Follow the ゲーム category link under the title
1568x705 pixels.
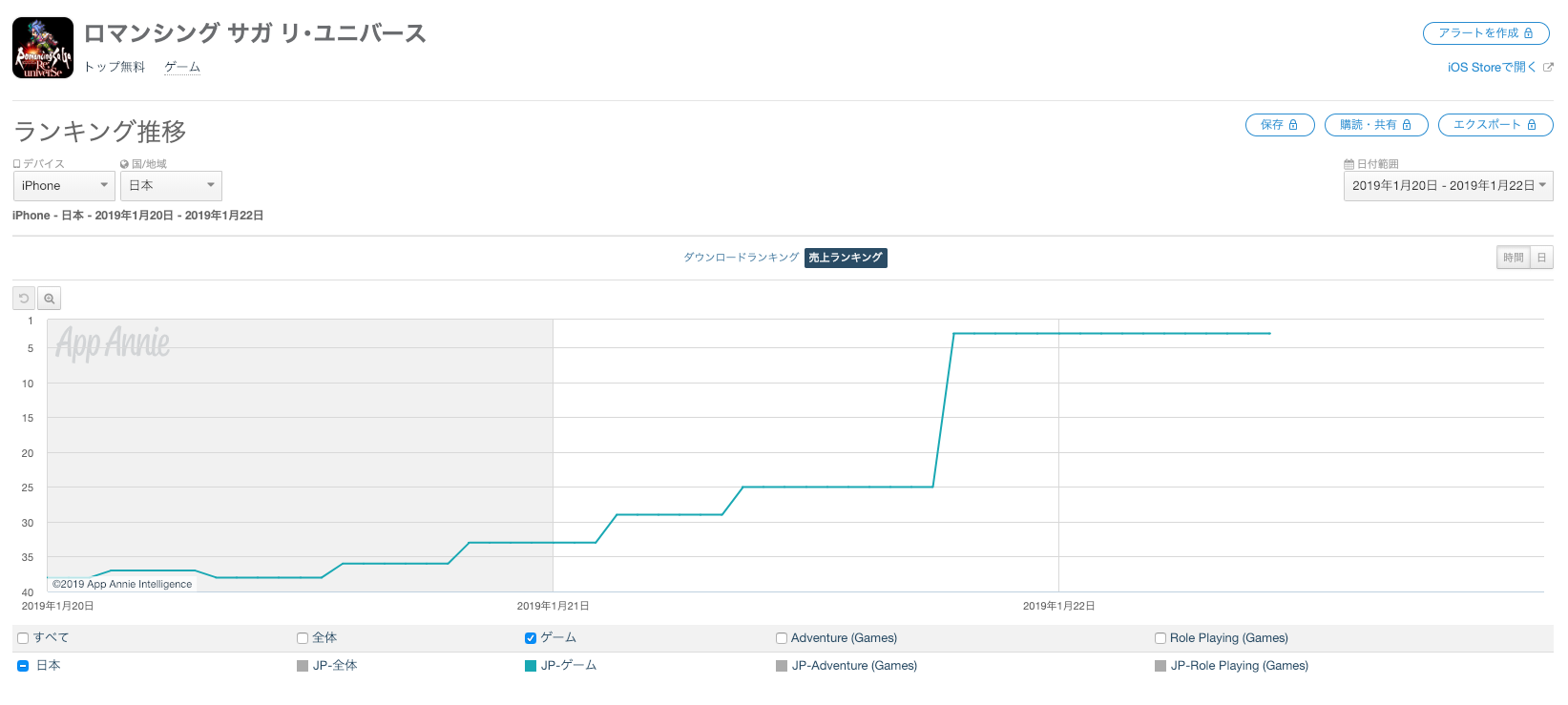point(182,67)
